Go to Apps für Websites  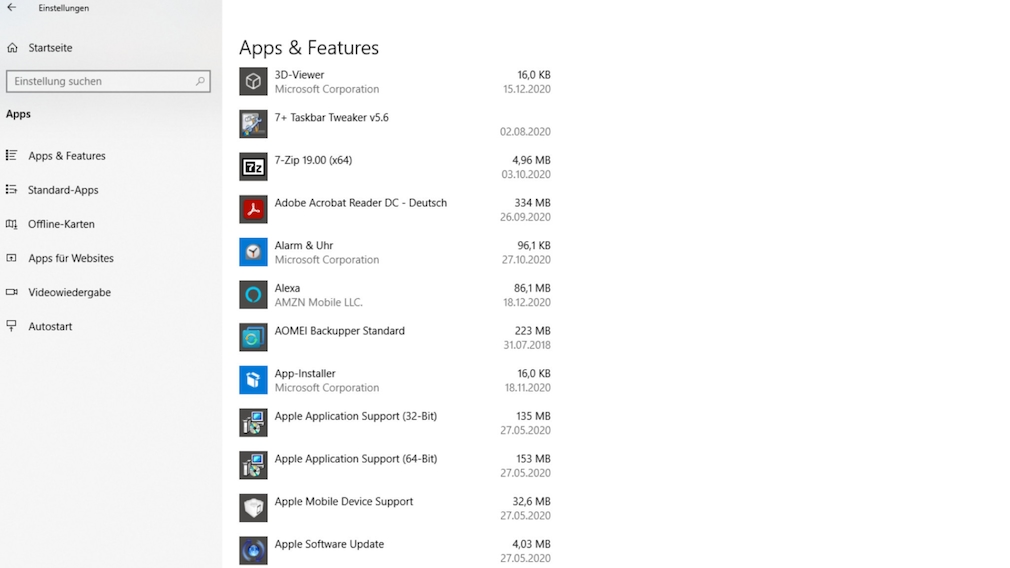pyautogui.click(x=71, y=258)
